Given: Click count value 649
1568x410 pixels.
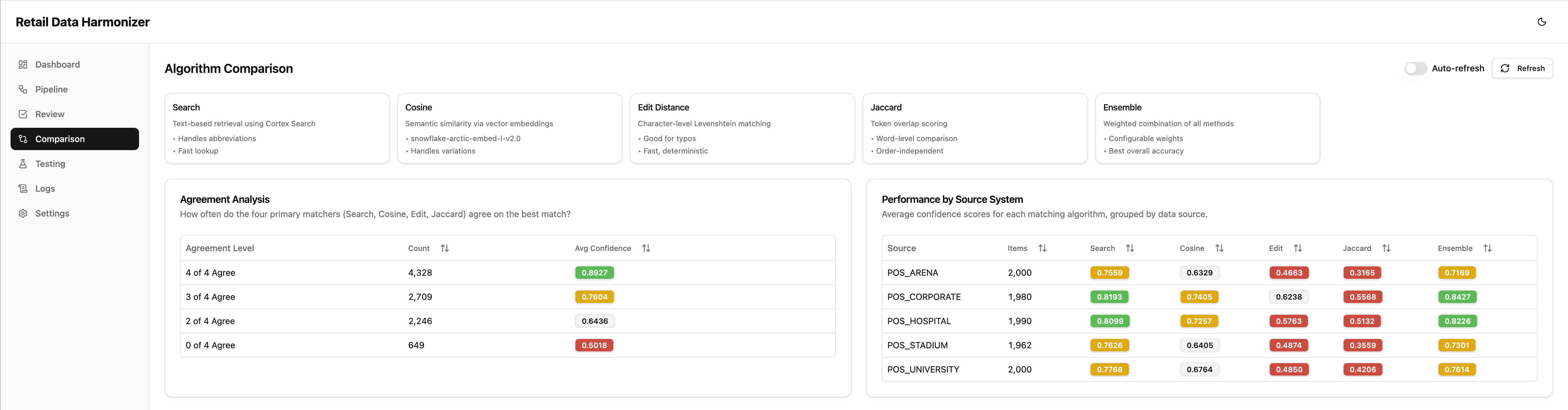Looking at the screenshot, I should [416, 345].
